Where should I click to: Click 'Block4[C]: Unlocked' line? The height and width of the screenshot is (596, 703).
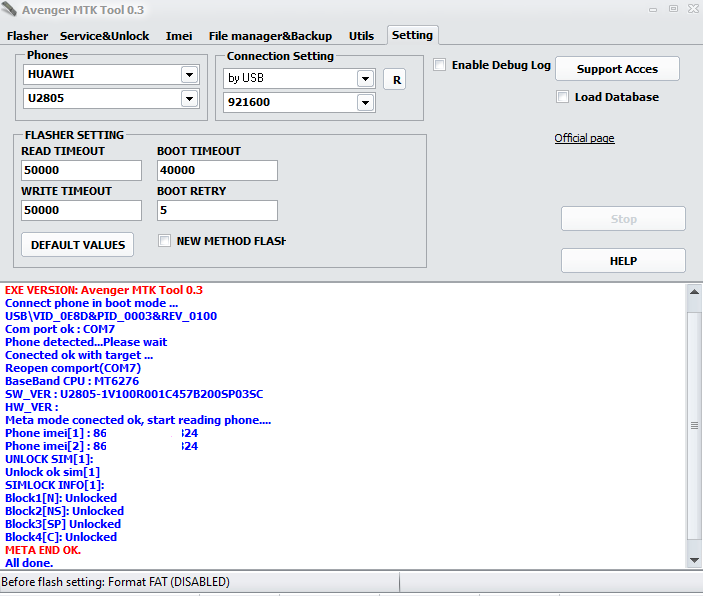coord(61,537)
